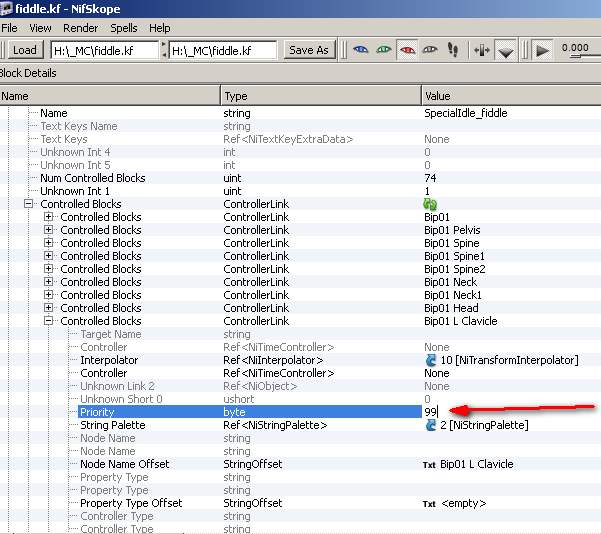The height and width of the screenshot is (534, 601).
Task: Toggle the green eye view icon
Action: tap(384, 50)
